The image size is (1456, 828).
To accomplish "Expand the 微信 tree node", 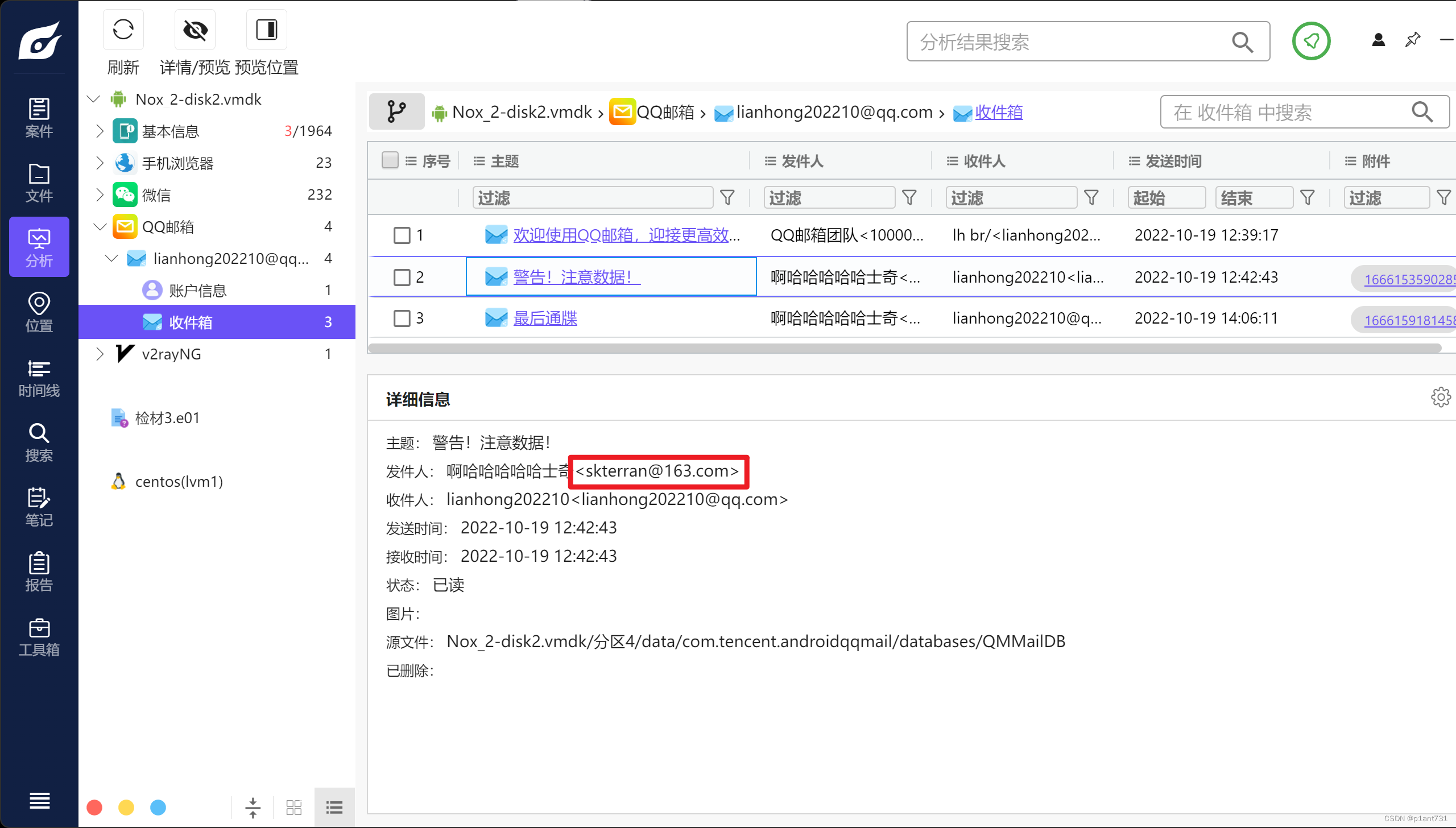I will click(100, 195).
